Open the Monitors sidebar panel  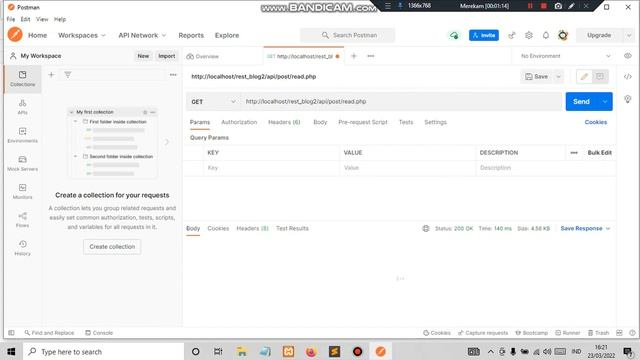pyautogui.click(x=22, y=191)
